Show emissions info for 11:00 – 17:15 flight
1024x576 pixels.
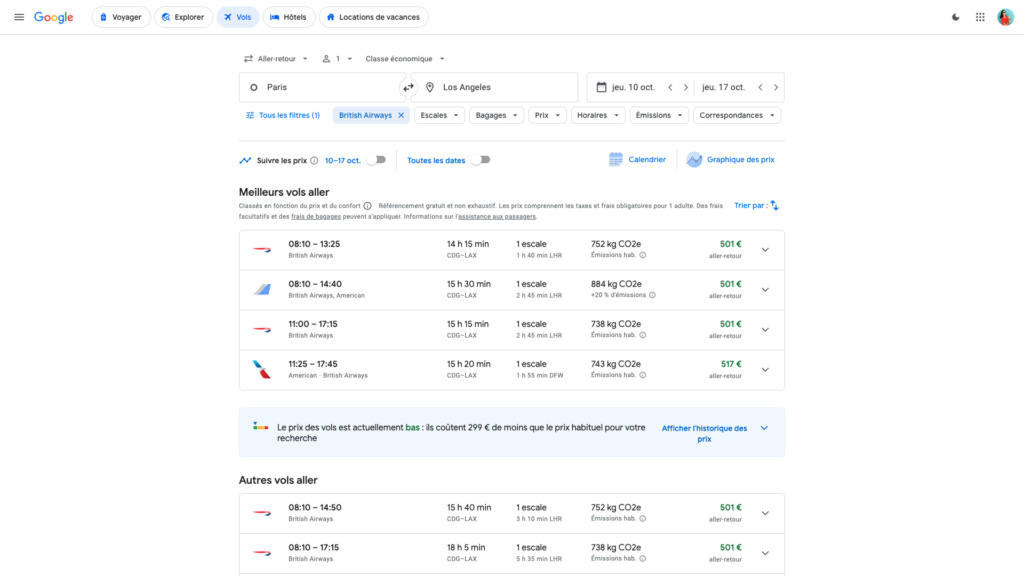point(643,335)
